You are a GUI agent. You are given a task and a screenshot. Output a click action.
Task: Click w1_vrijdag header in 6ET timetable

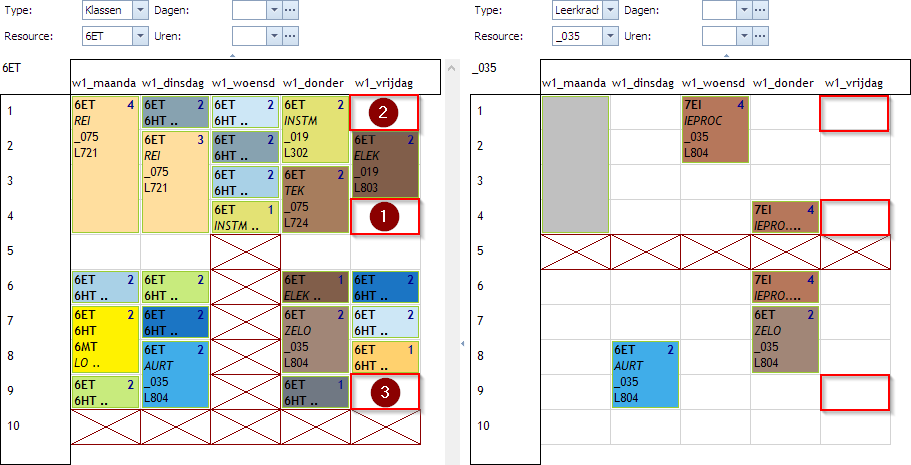pos(383,83)
